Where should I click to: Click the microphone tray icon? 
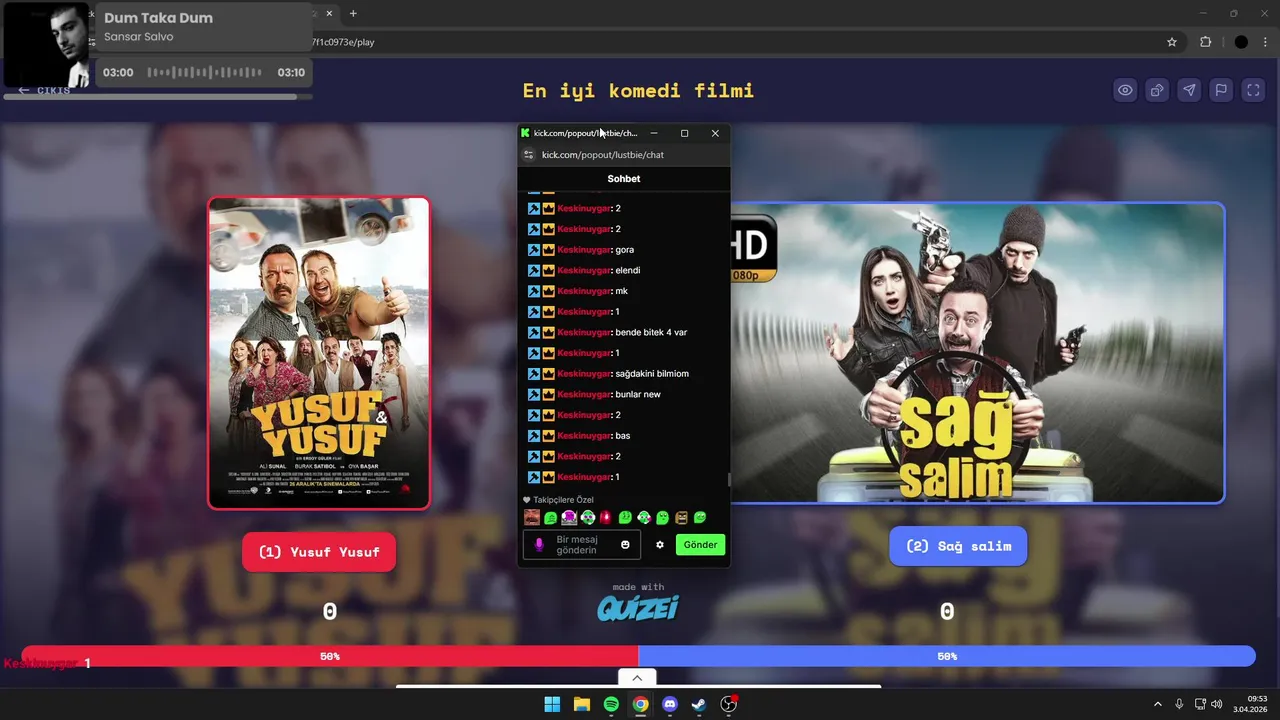point(1179,704)
